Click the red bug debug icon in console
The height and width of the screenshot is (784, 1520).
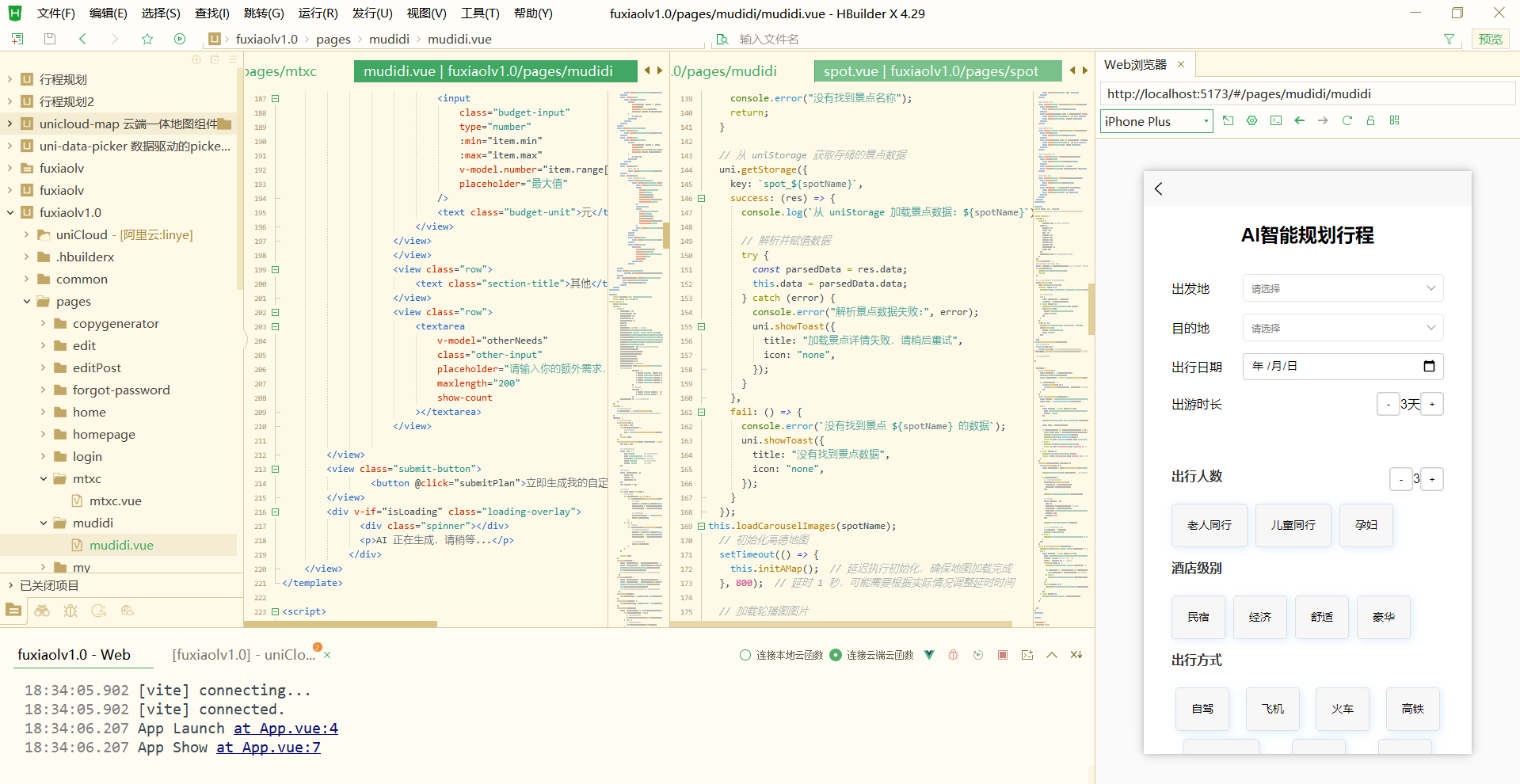tap(954, 655)
